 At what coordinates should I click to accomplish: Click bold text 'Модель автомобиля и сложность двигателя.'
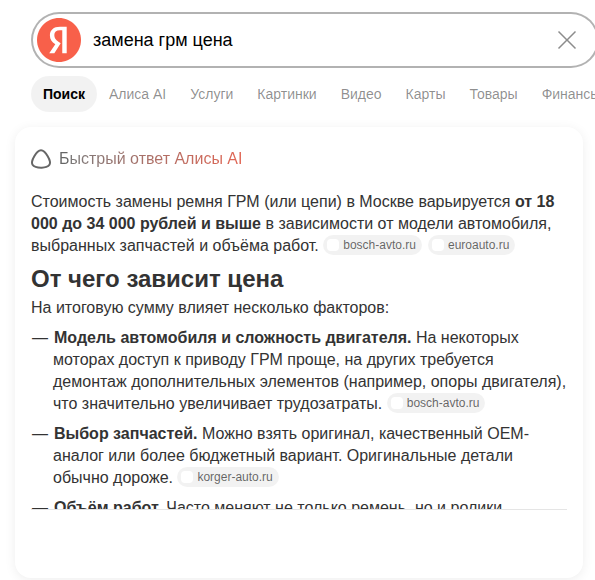tap(233, 337)
